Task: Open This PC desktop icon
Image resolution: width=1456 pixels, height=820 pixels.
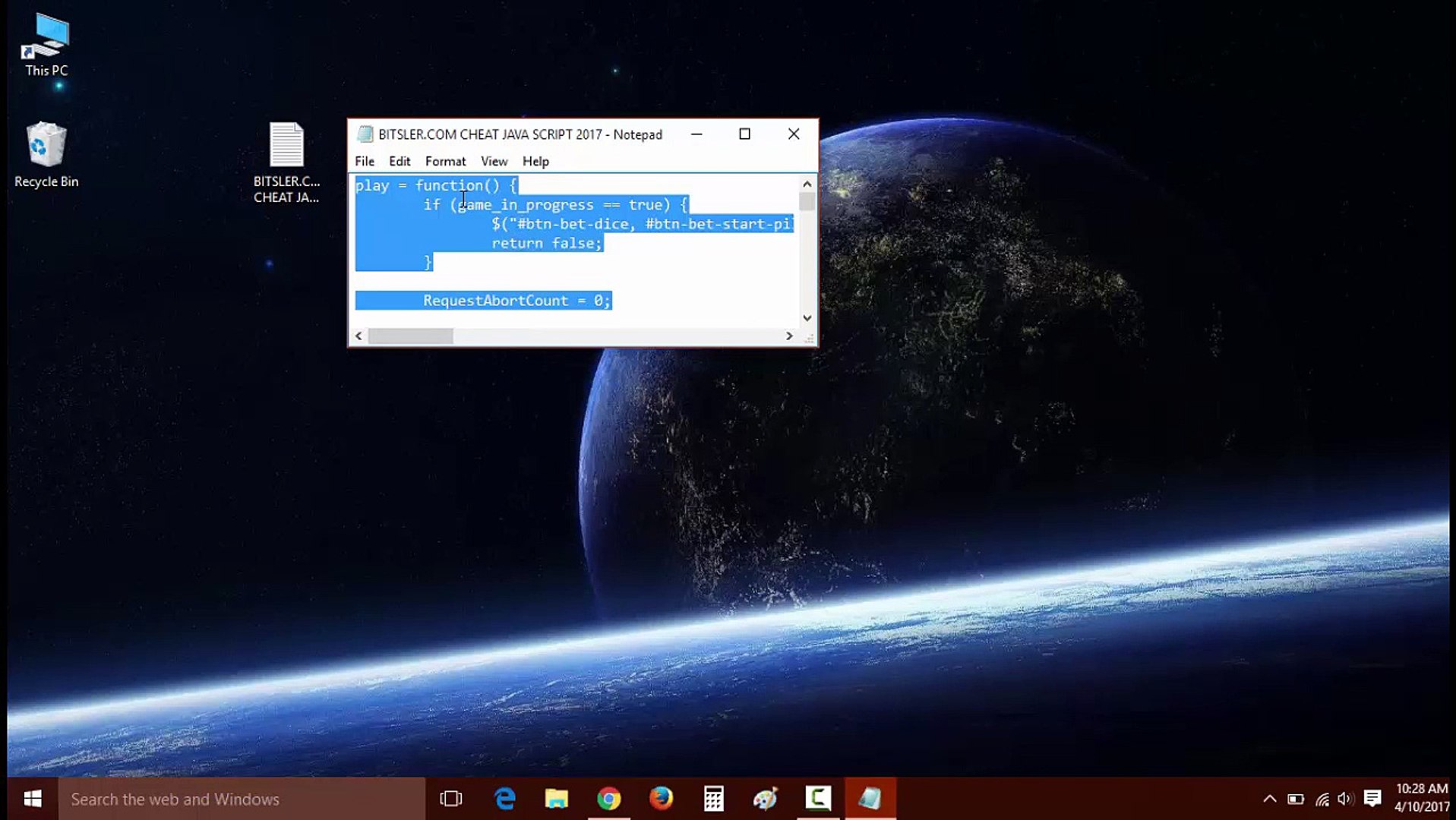Action: coord(46,45)
